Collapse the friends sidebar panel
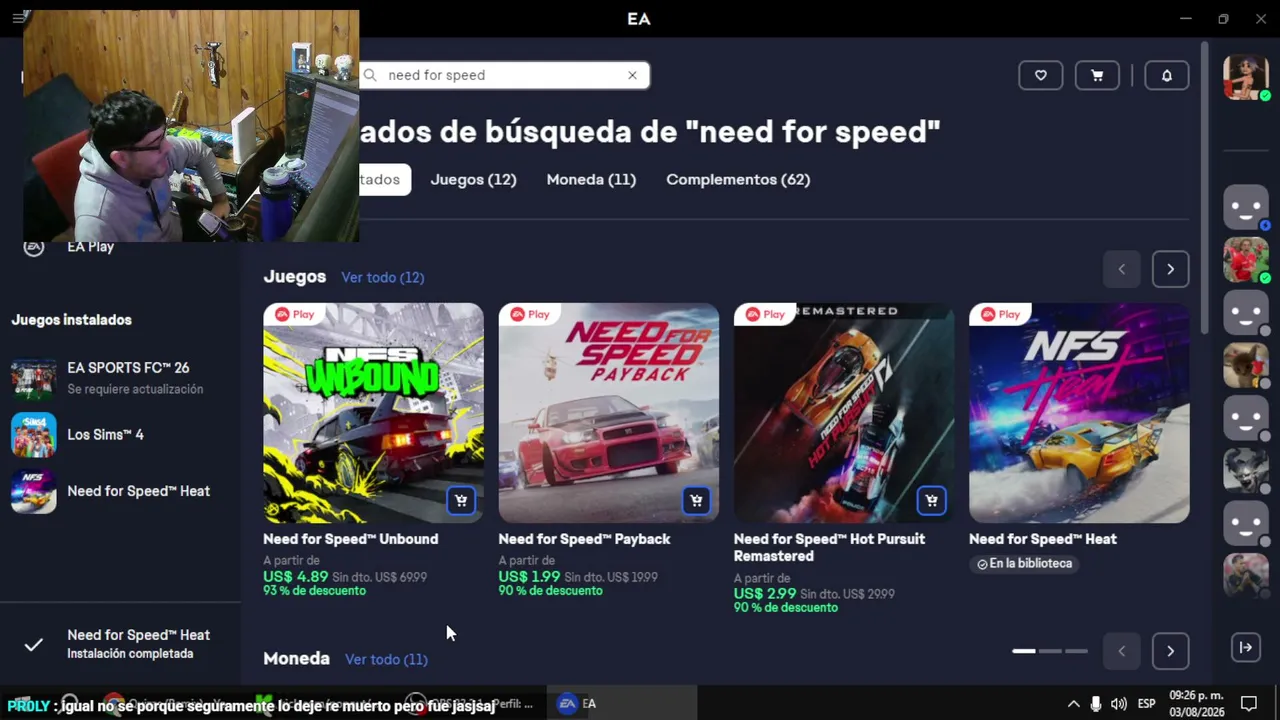This screenshot has width=1280, height=720. (x=1246, y=647)
